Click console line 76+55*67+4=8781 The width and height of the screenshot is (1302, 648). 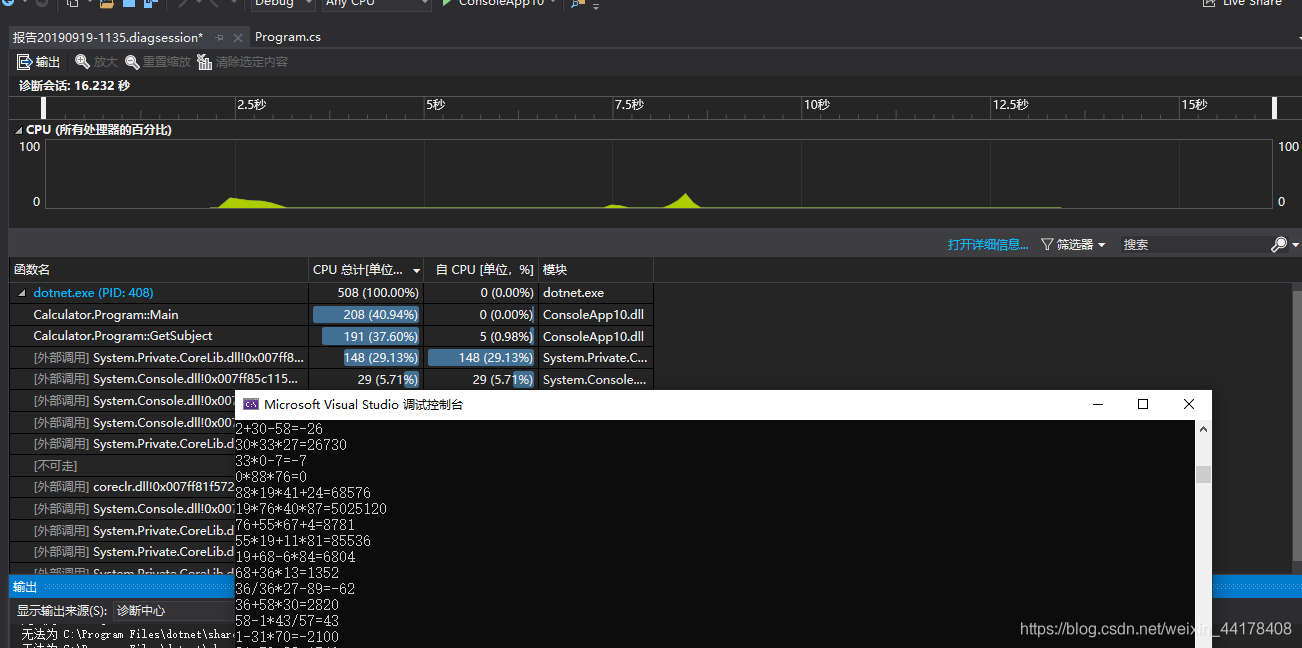295,525
